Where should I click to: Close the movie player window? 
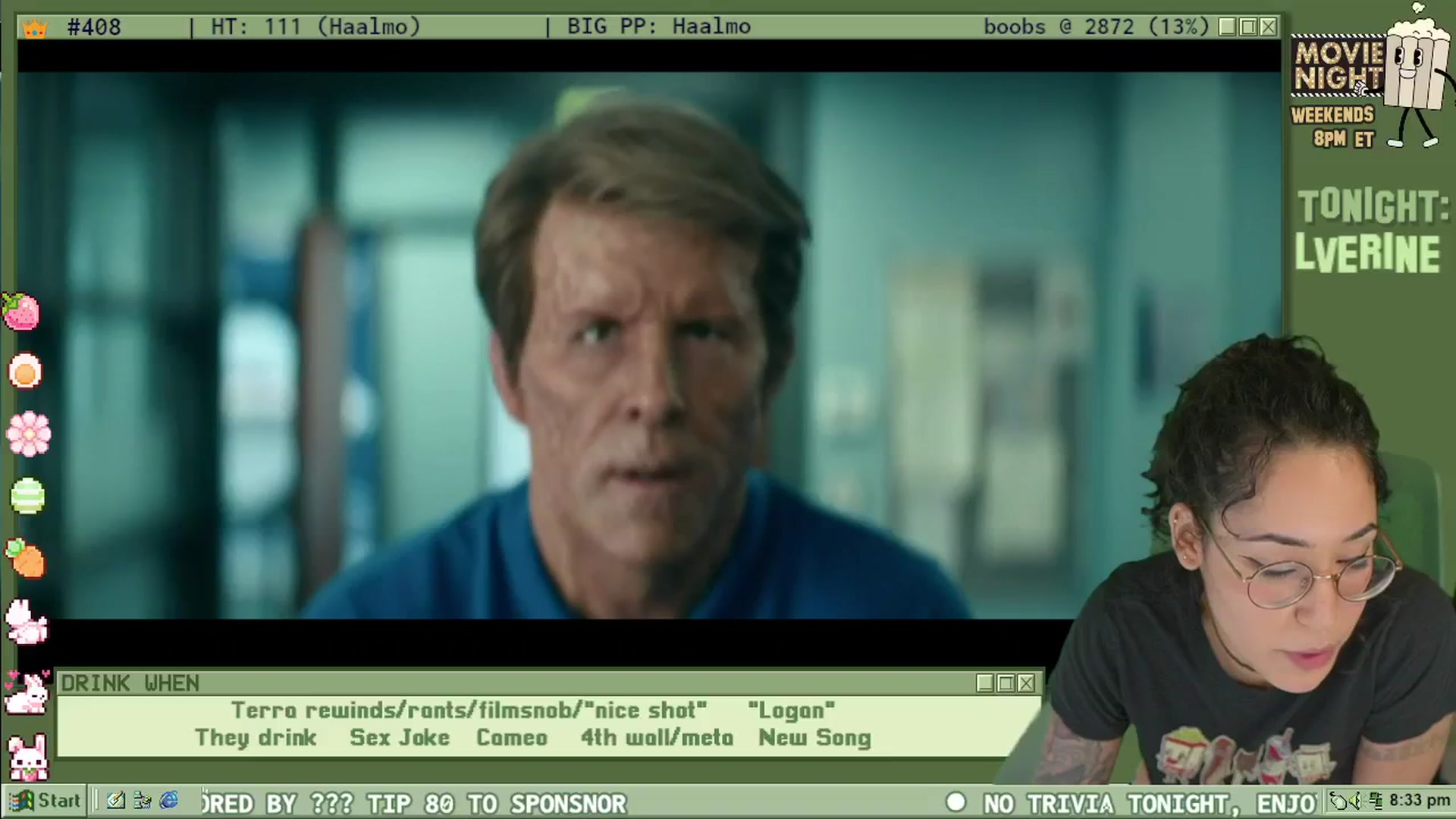(1269, 27)
